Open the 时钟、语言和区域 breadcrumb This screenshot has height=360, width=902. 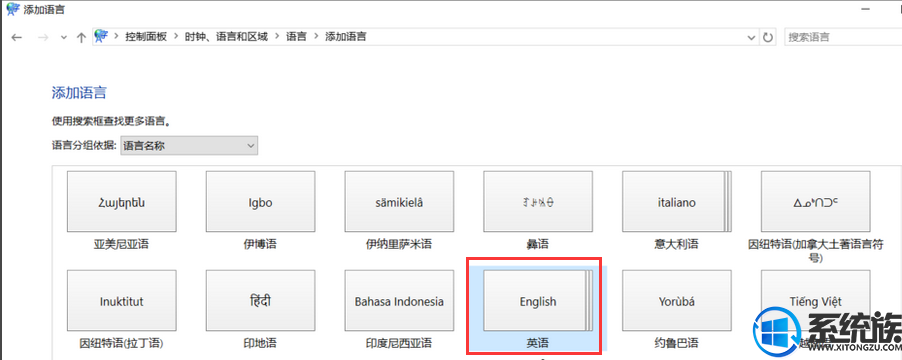click(x=226, y=37)
